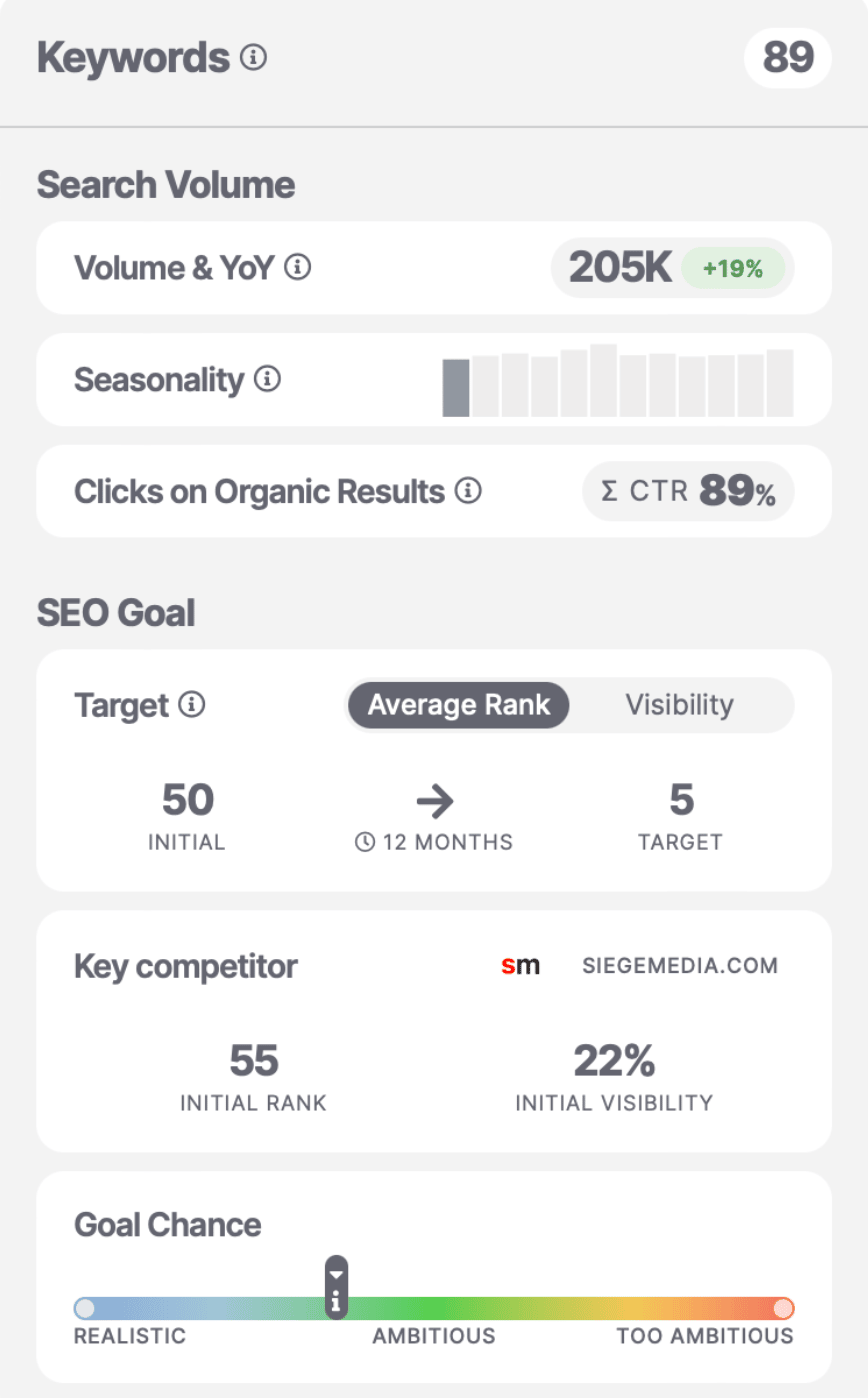
Task: Click the info icon next to Keywords
Action: tap(254, 59)
